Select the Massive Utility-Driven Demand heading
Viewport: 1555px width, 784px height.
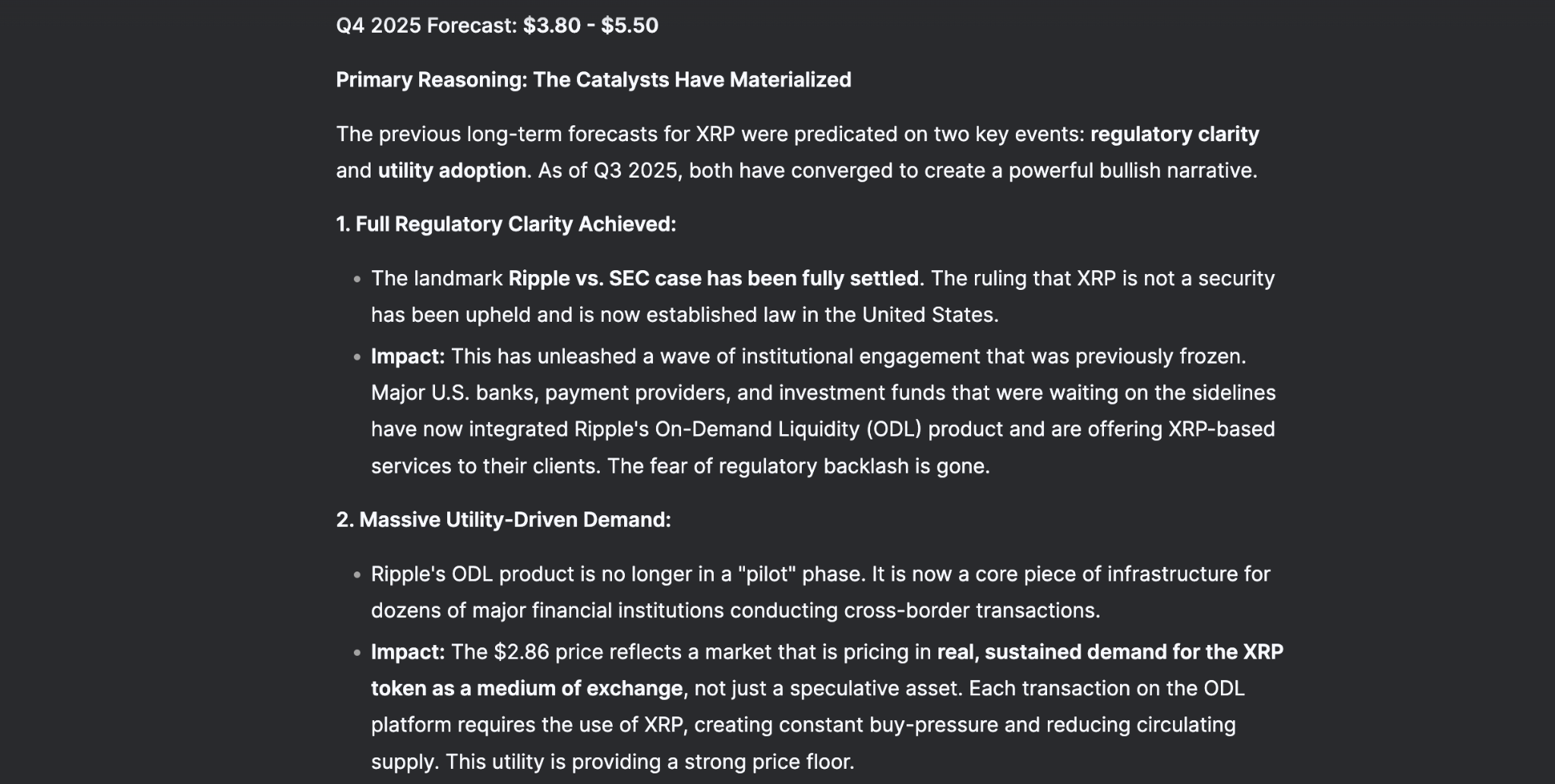(503, 520)
